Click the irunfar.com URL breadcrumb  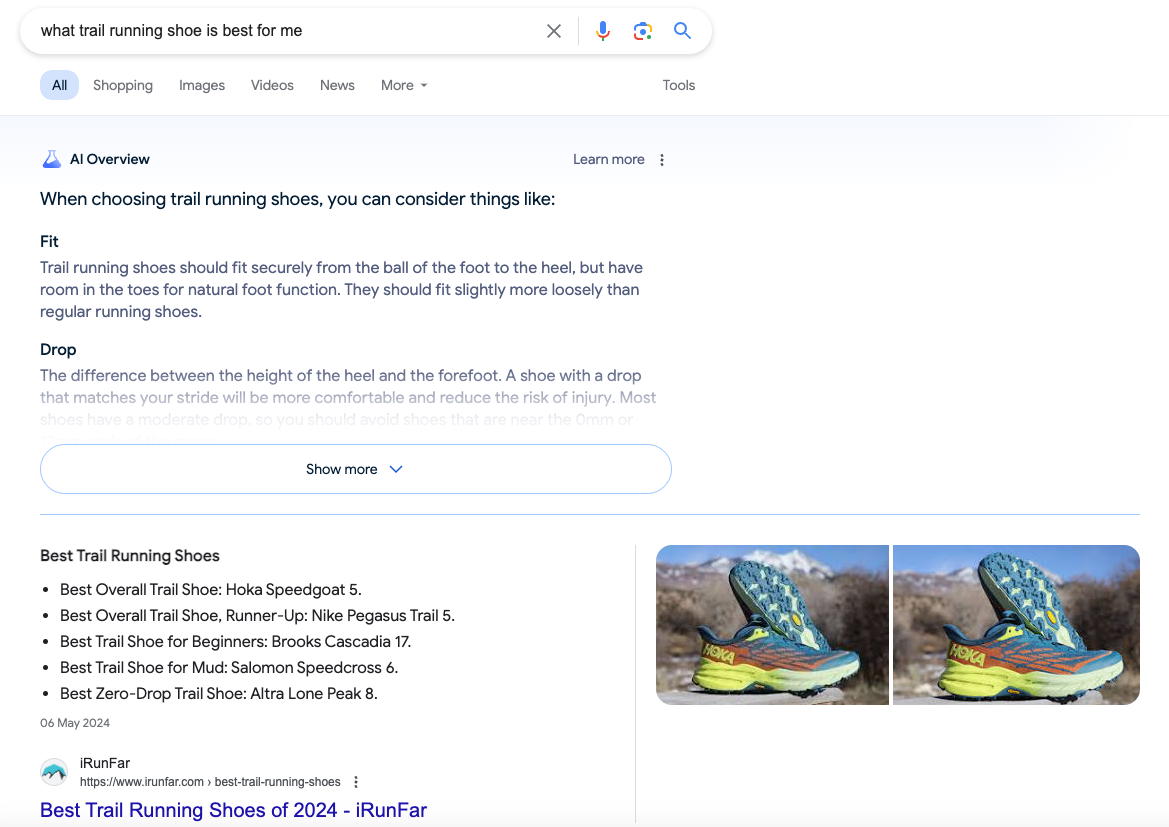210,782
